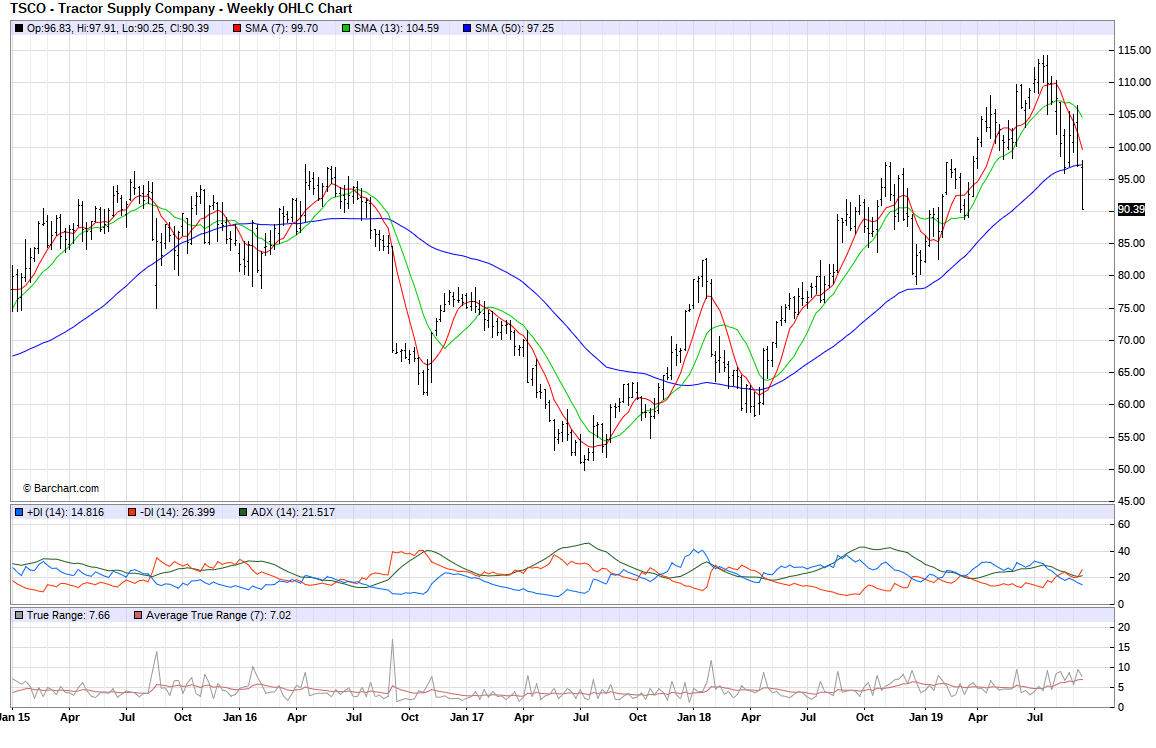Viewport: 1156px width, 748px height.
Task: Click the red -DI (14) legend swatch
Action: [132, 512]
